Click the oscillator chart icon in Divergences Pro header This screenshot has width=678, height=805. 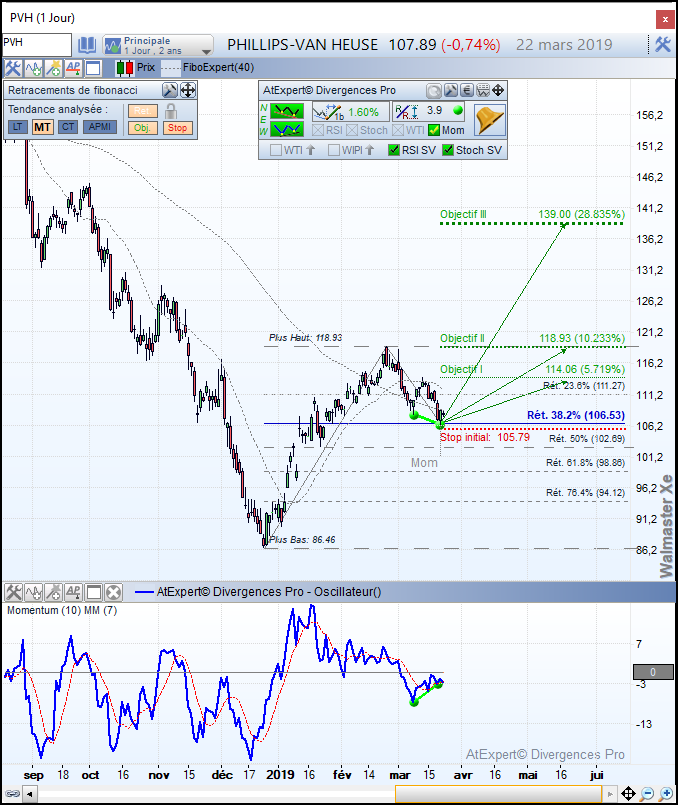[x=483, y=91]
